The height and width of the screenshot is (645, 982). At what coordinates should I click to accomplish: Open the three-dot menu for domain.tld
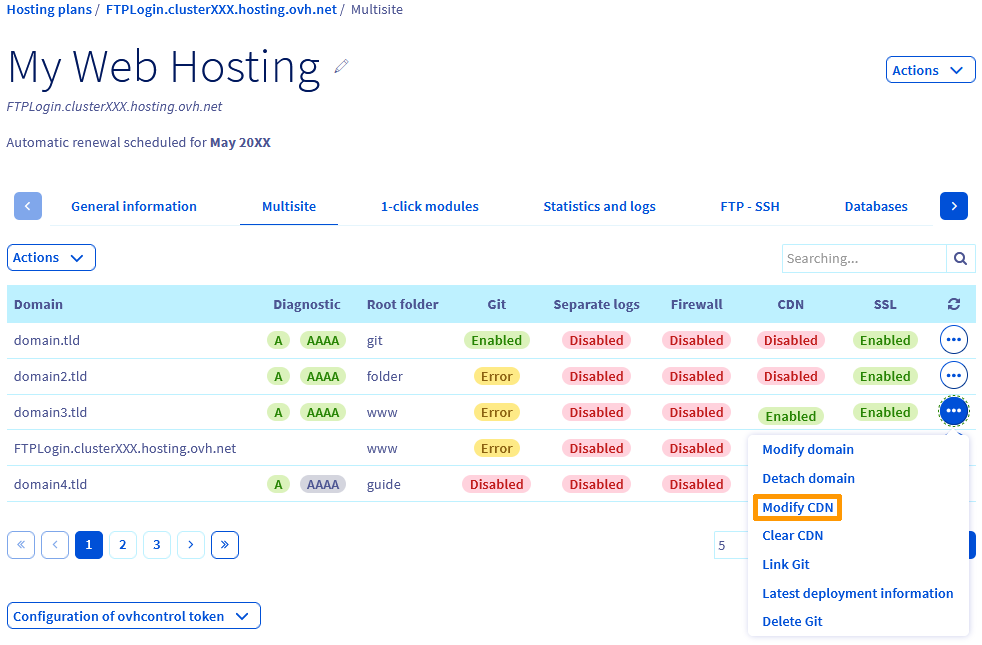(953, 340)
